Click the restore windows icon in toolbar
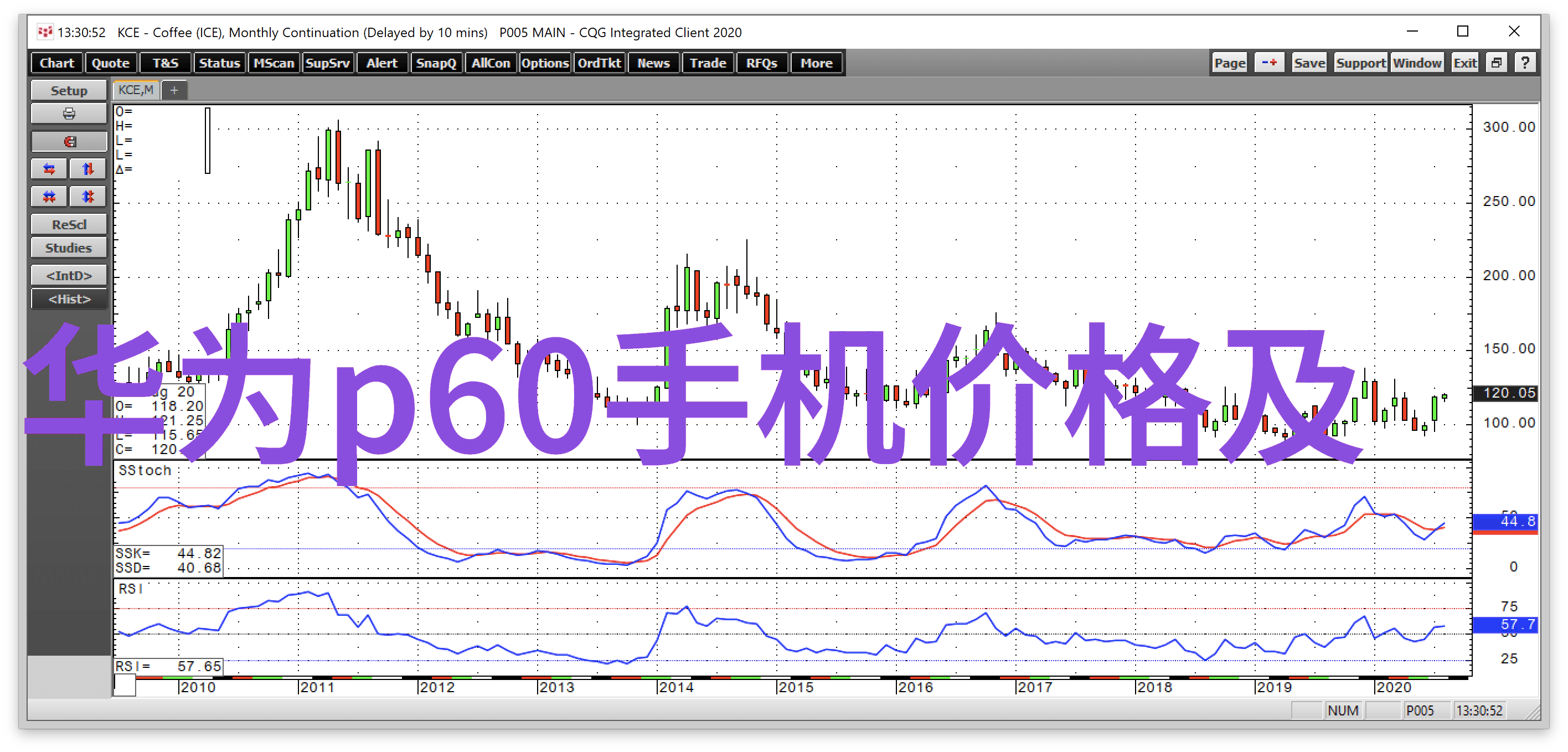The image size is (1568, 752). coord(1496,63)
